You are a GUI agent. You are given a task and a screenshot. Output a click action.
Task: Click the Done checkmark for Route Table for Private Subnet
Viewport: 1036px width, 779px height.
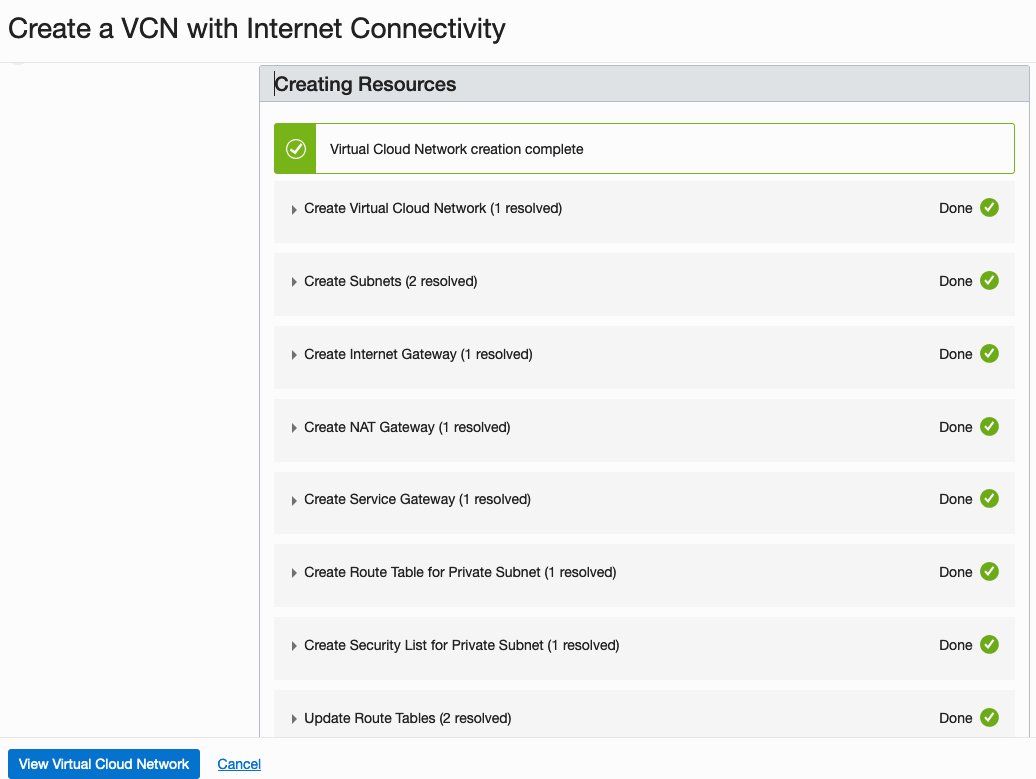pyautogui.click(x=989, y=572)
